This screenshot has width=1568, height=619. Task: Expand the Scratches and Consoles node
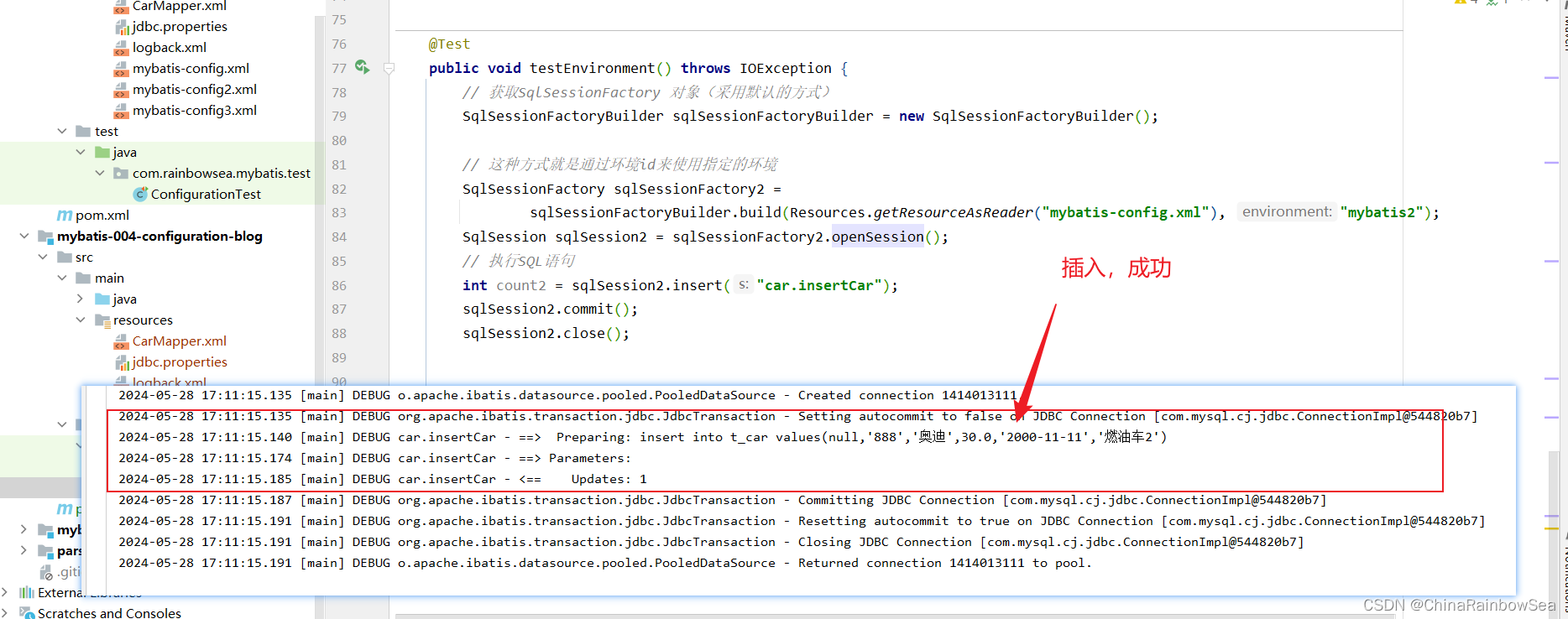coord(5,613)
